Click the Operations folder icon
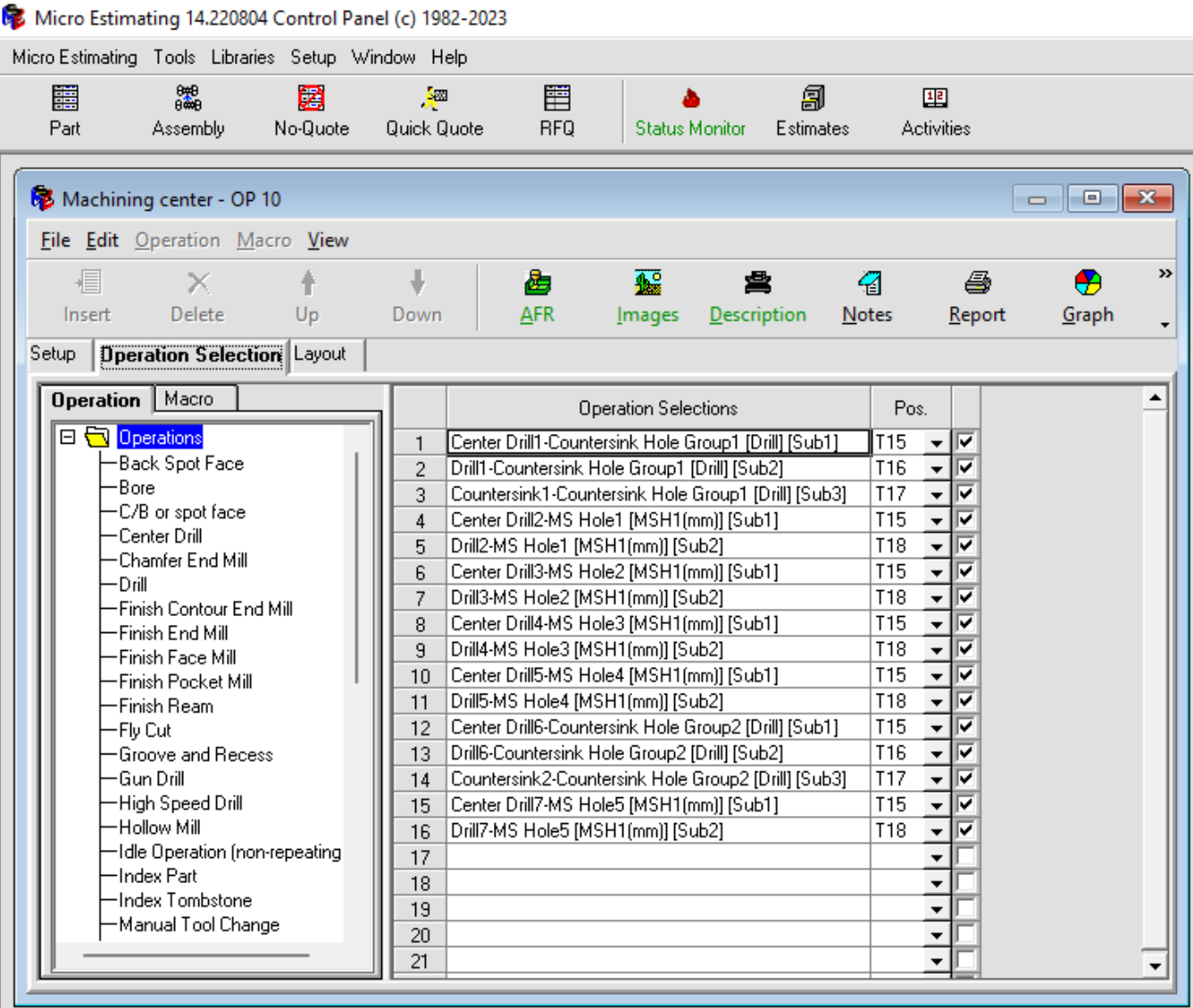1193x1008 pixels. pyautogui.click(x=96, y=437)
